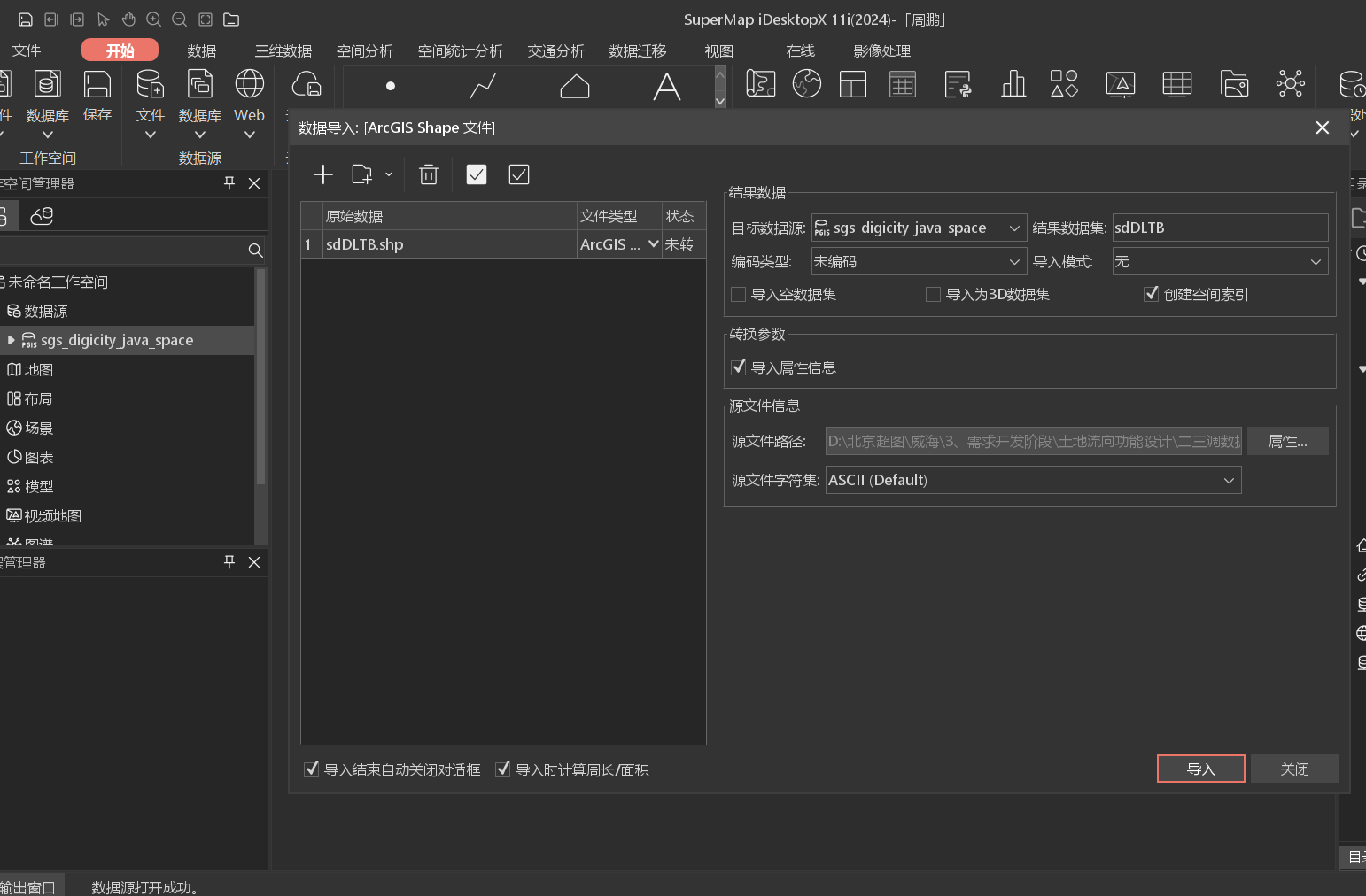Enable 导入为3D数据集 checkbox

tap(933, 294)
